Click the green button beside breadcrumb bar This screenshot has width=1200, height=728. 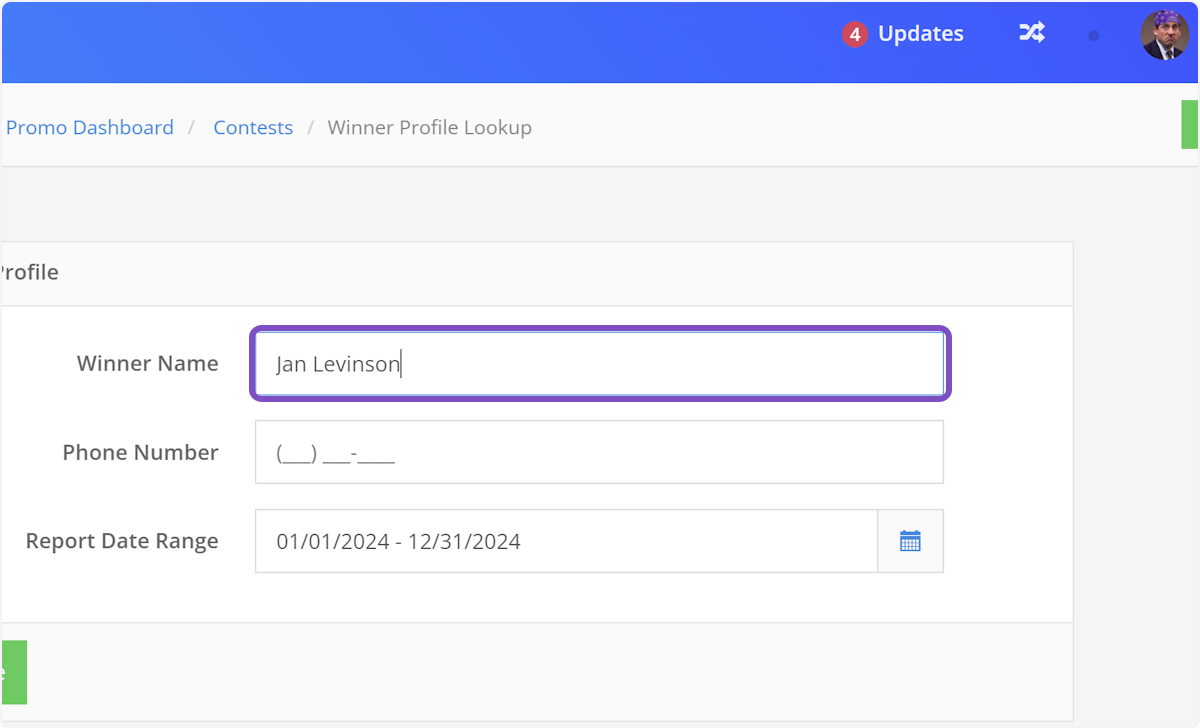[x=1189, y=125]
